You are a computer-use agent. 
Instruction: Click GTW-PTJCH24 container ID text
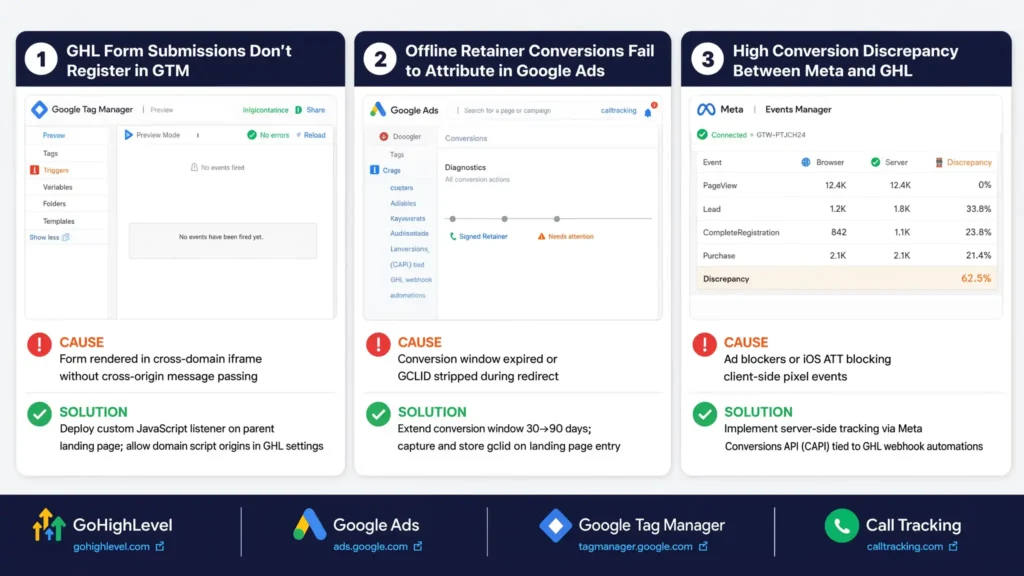[781, 135]
